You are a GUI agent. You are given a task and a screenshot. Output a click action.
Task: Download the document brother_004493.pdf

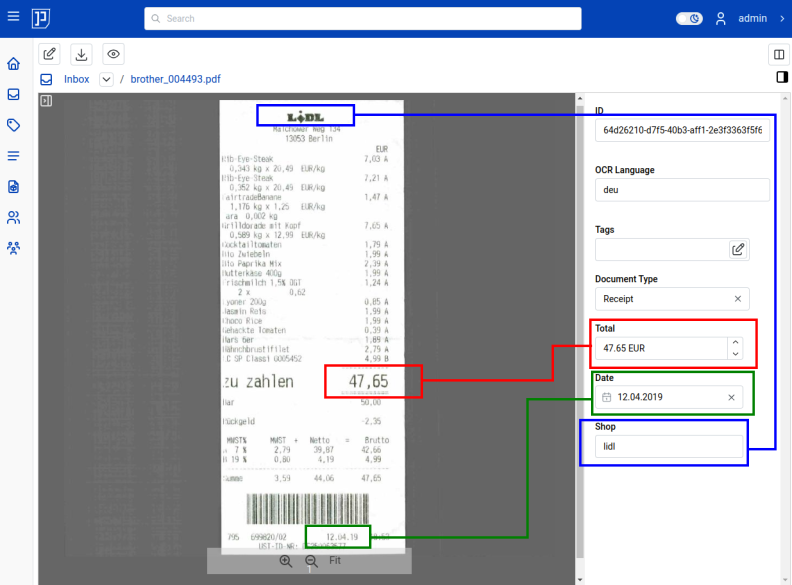[x=82, y=54]
